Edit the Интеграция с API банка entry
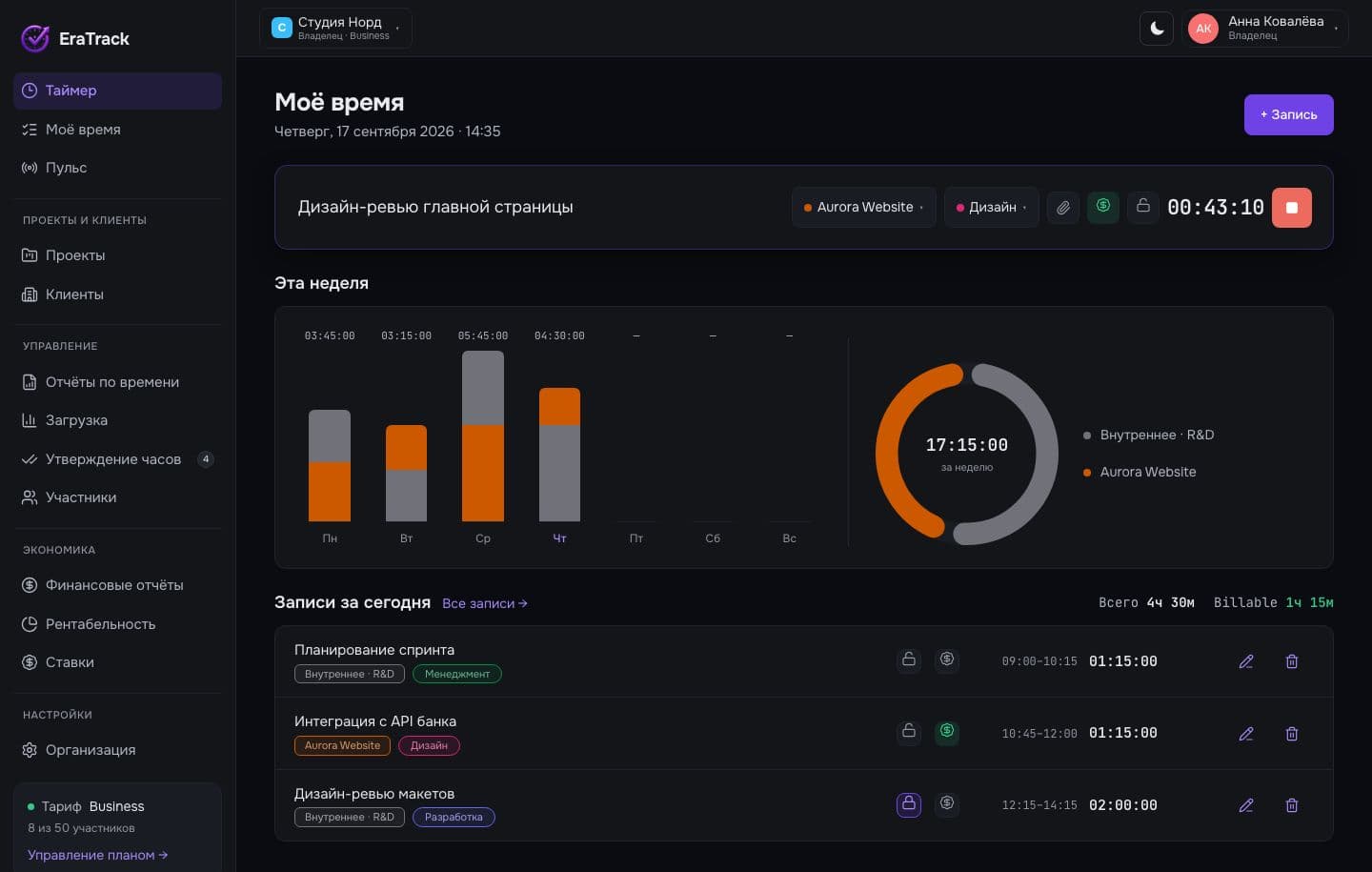 click(x=1246, y=734)
